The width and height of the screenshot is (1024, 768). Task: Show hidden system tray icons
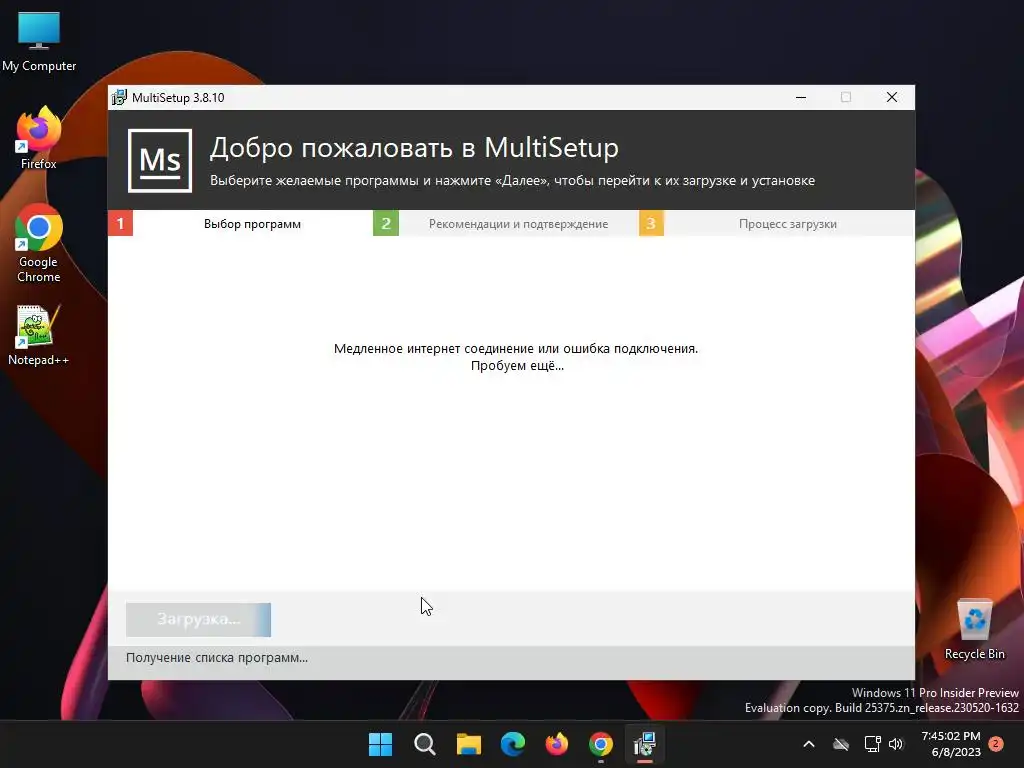(x=808, y=744)
